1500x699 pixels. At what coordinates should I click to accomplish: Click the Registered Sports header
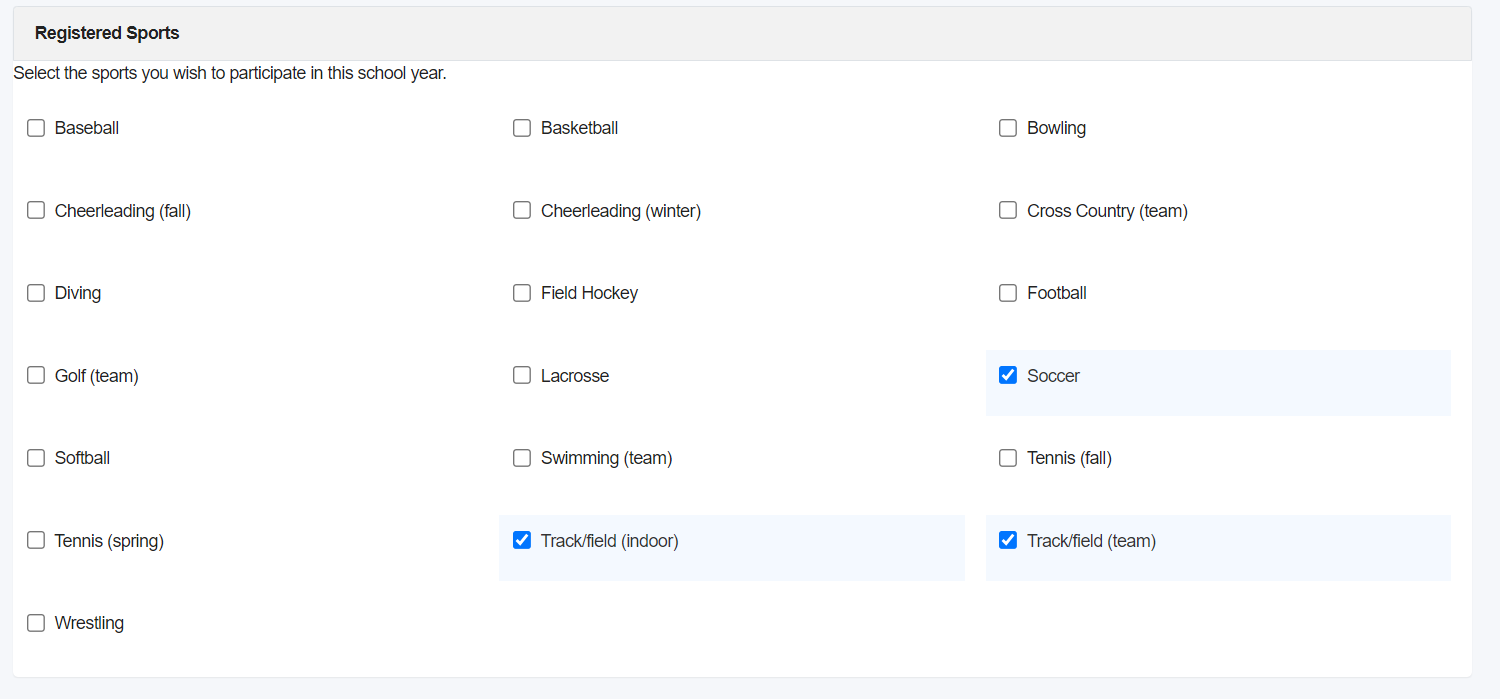(106, 32)
